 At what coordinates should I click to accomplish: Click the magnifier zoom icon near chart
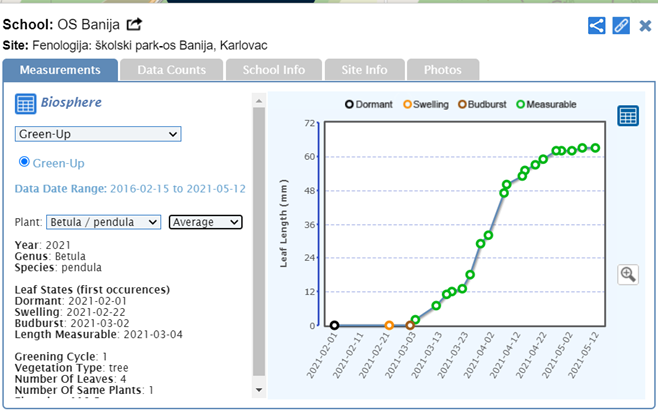(x=628, y=274)
